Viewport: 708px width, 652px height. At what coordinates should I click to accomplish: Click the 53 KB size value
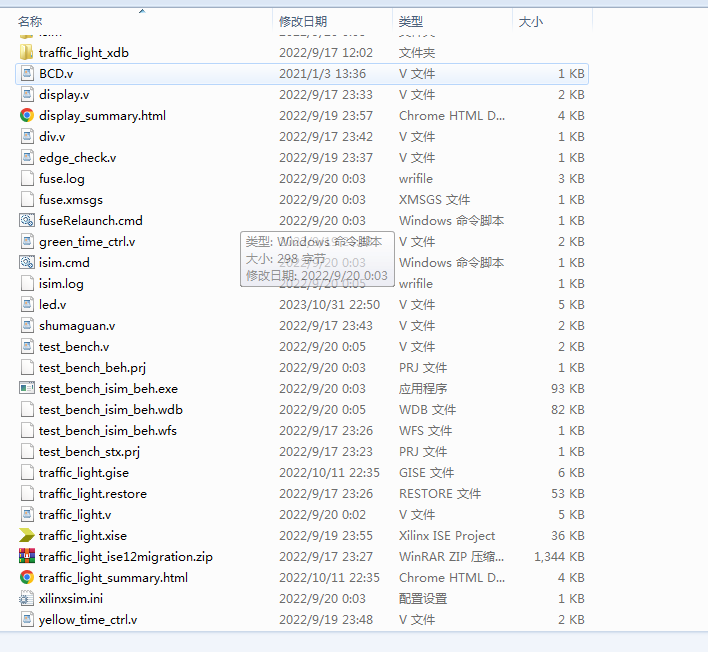(568, 494)
